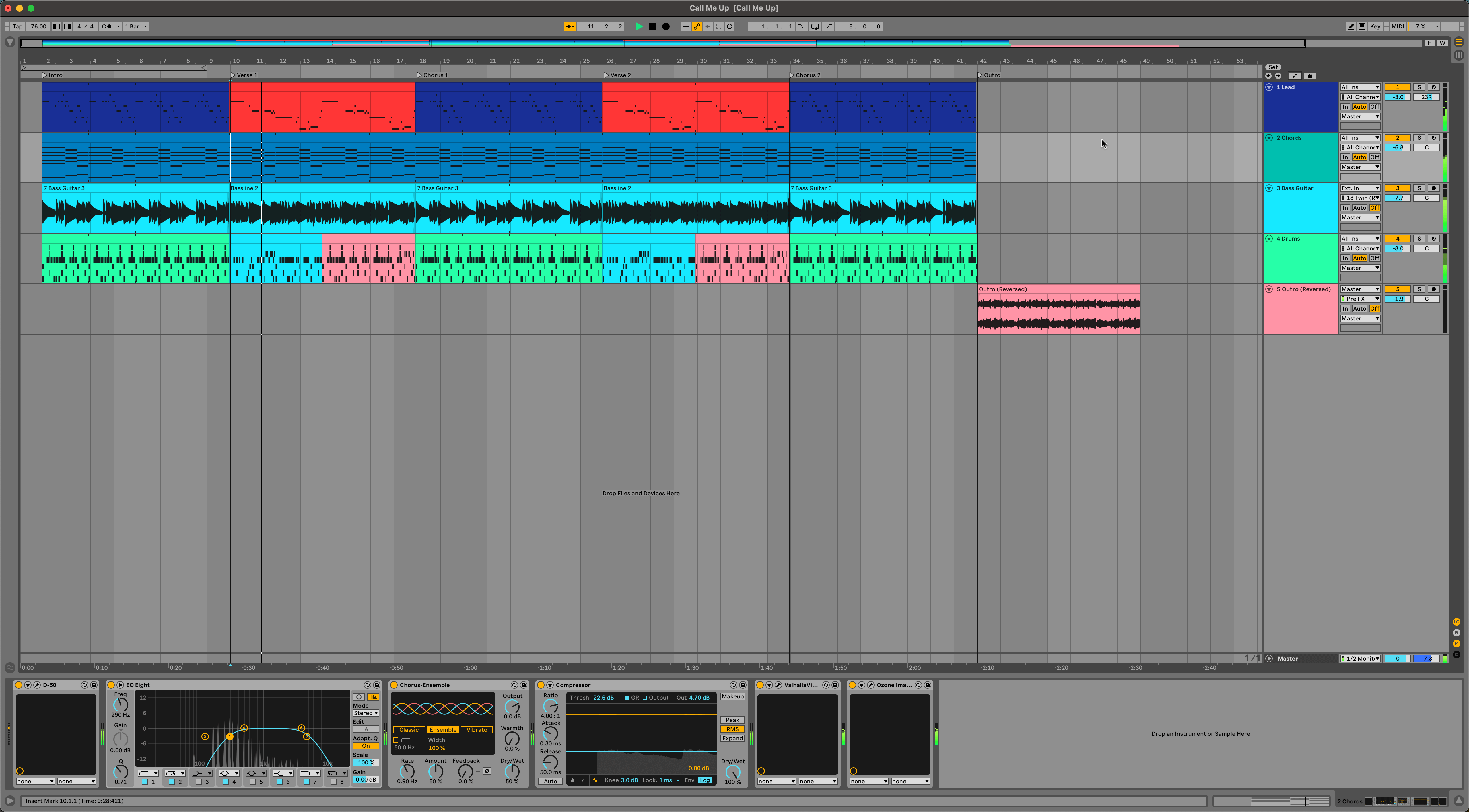
Task: Expand the Compressor device with its disclosure triangle
Action: (x=549, y=685)
